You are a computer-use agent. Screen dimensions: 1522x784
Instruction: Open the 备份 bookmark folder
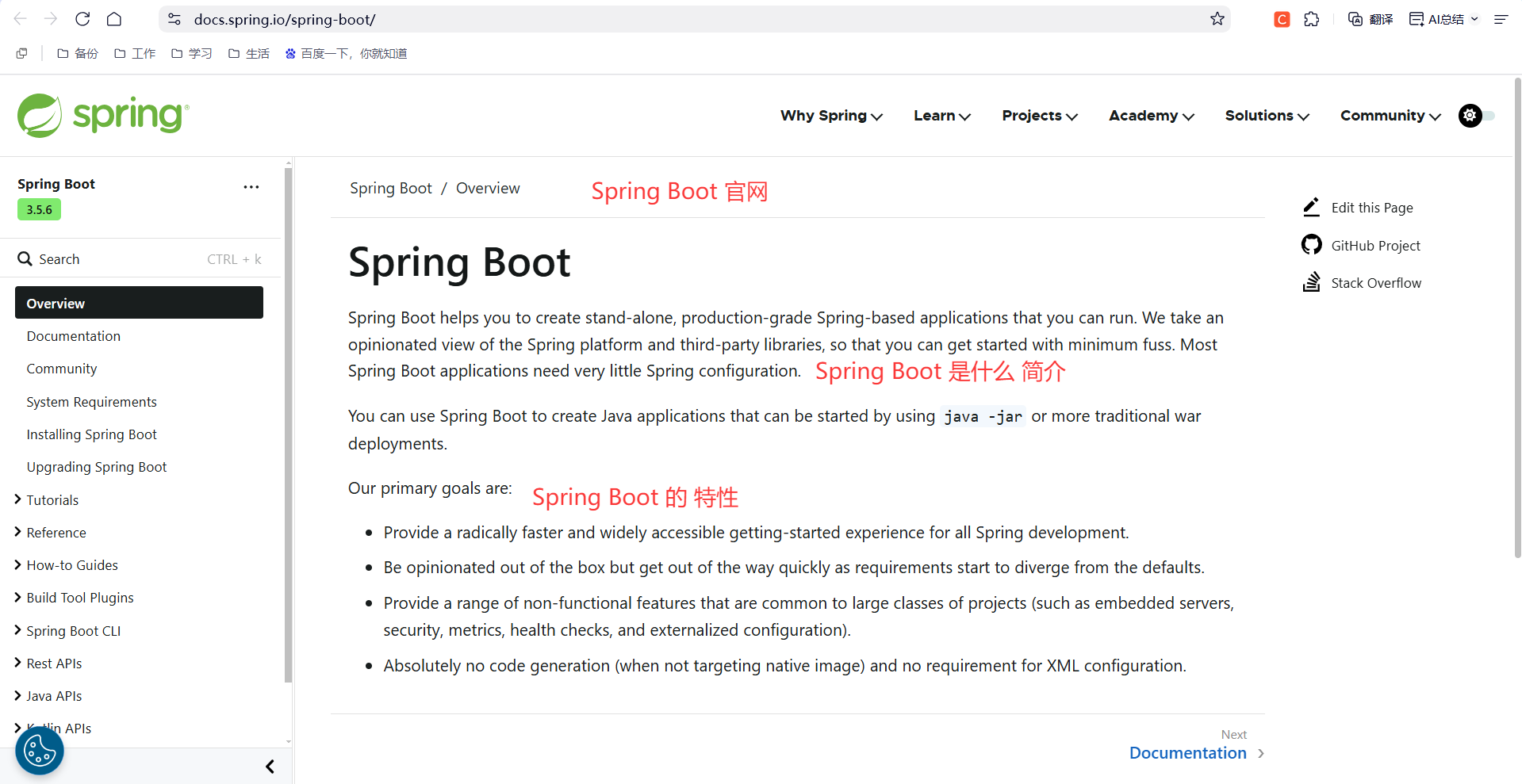tap(78, 53)
